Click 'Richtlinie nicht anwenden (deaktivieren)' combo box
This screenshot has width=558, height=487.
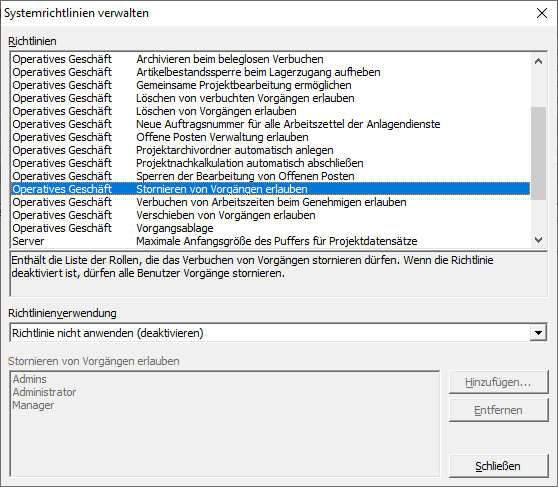tap(278, 333)
